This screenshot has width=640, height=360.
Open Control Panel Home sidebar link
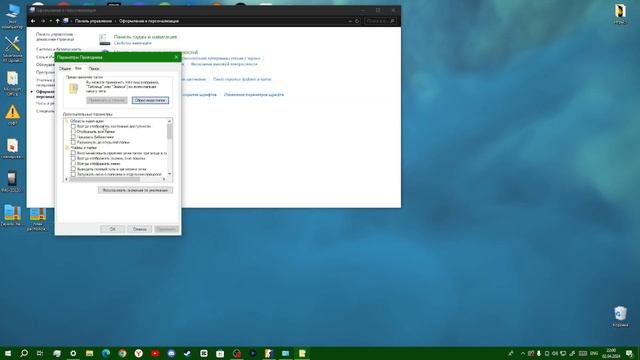pyautogui.click(x=55, y=37)
